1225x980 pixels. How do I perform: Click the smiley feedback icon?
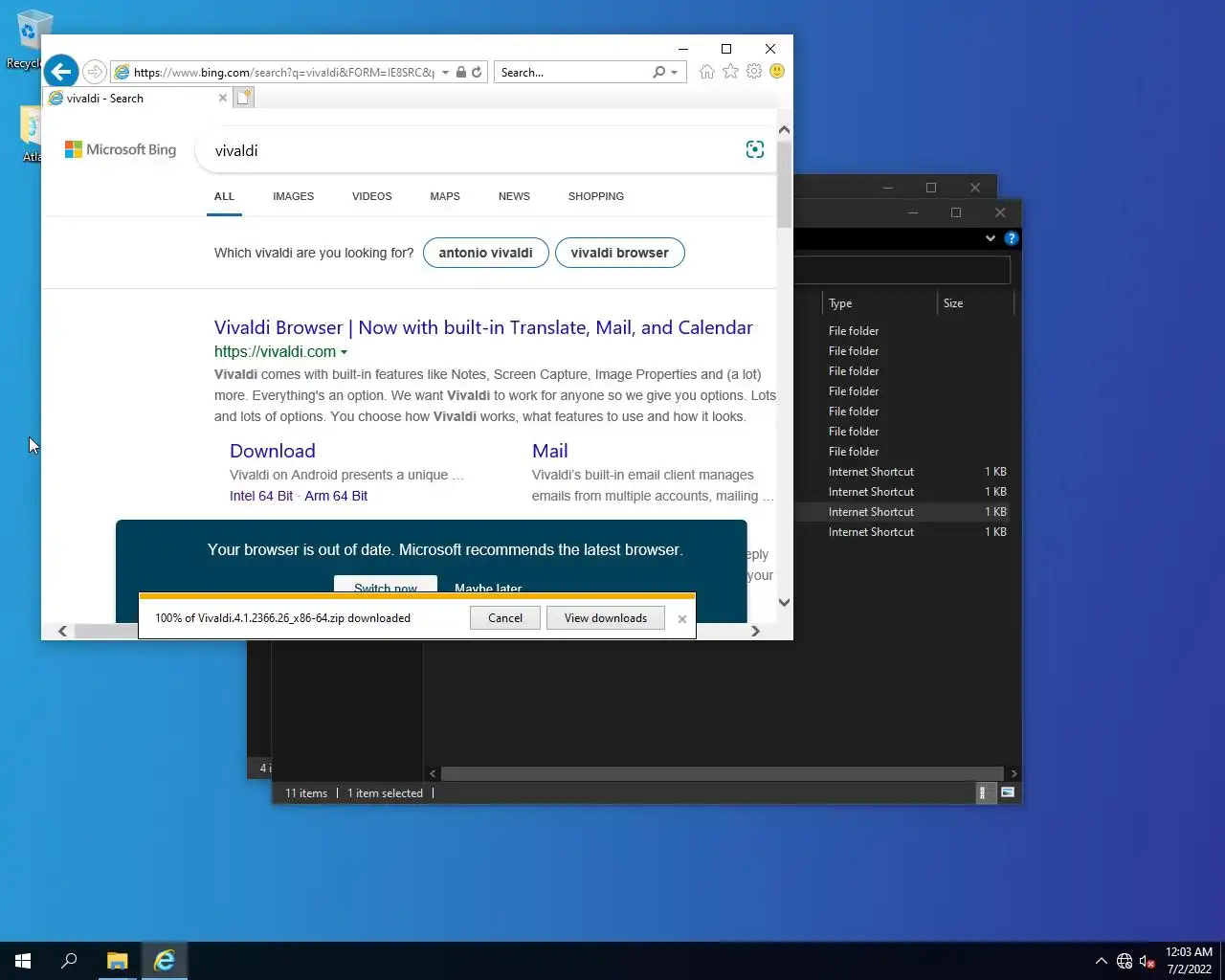coord(777,72)
